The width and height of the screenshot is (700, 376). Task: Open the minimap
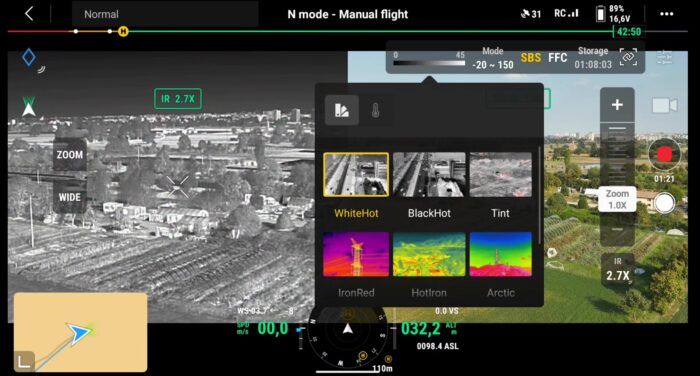click(x=80, y=332)
